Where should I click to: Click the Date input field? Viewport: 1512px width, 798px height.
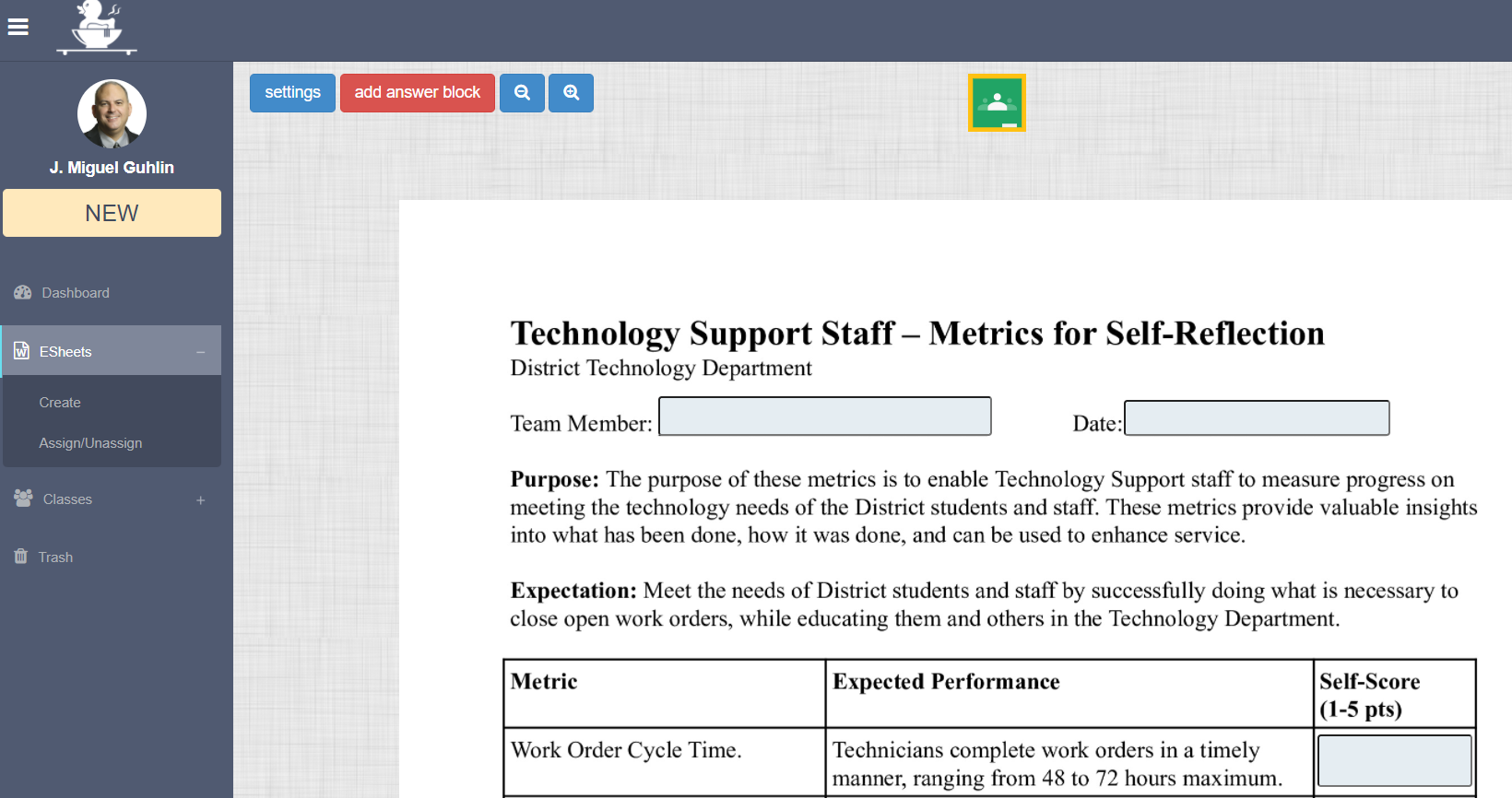1257,418
